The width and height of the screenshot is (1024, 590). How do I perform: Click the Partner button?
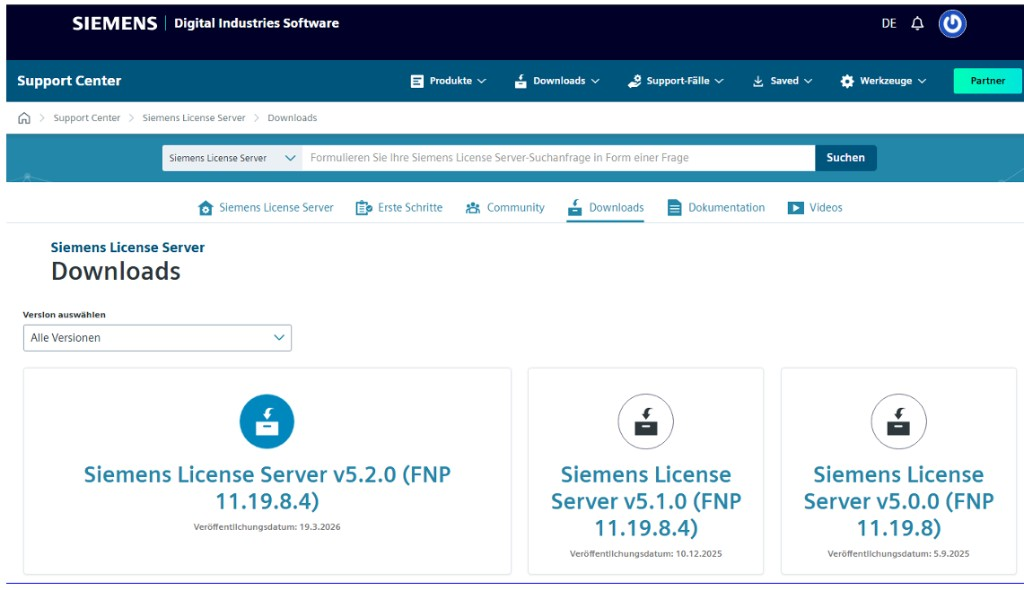tap(987, 81)
